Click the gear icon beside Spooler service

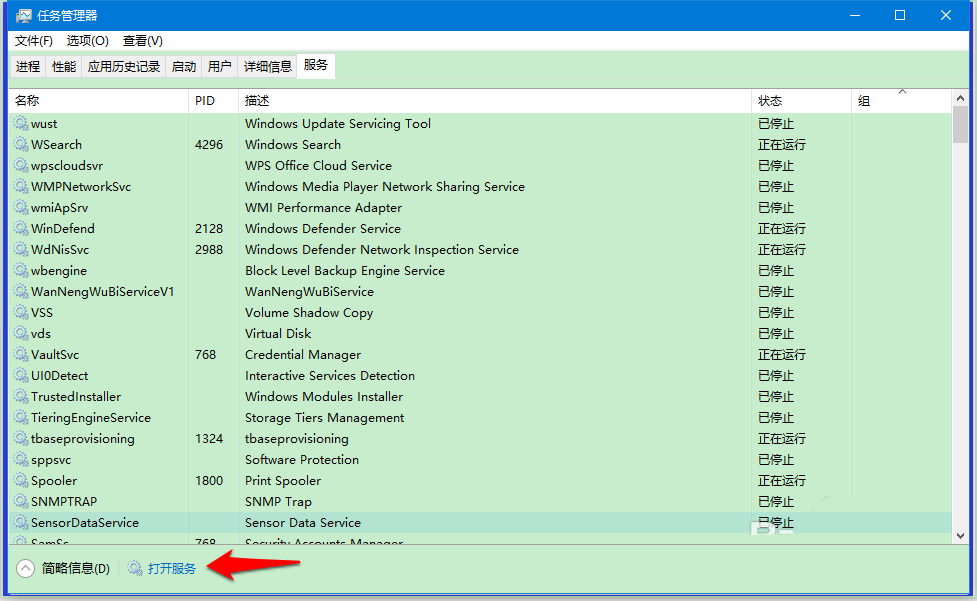(21, 480)
